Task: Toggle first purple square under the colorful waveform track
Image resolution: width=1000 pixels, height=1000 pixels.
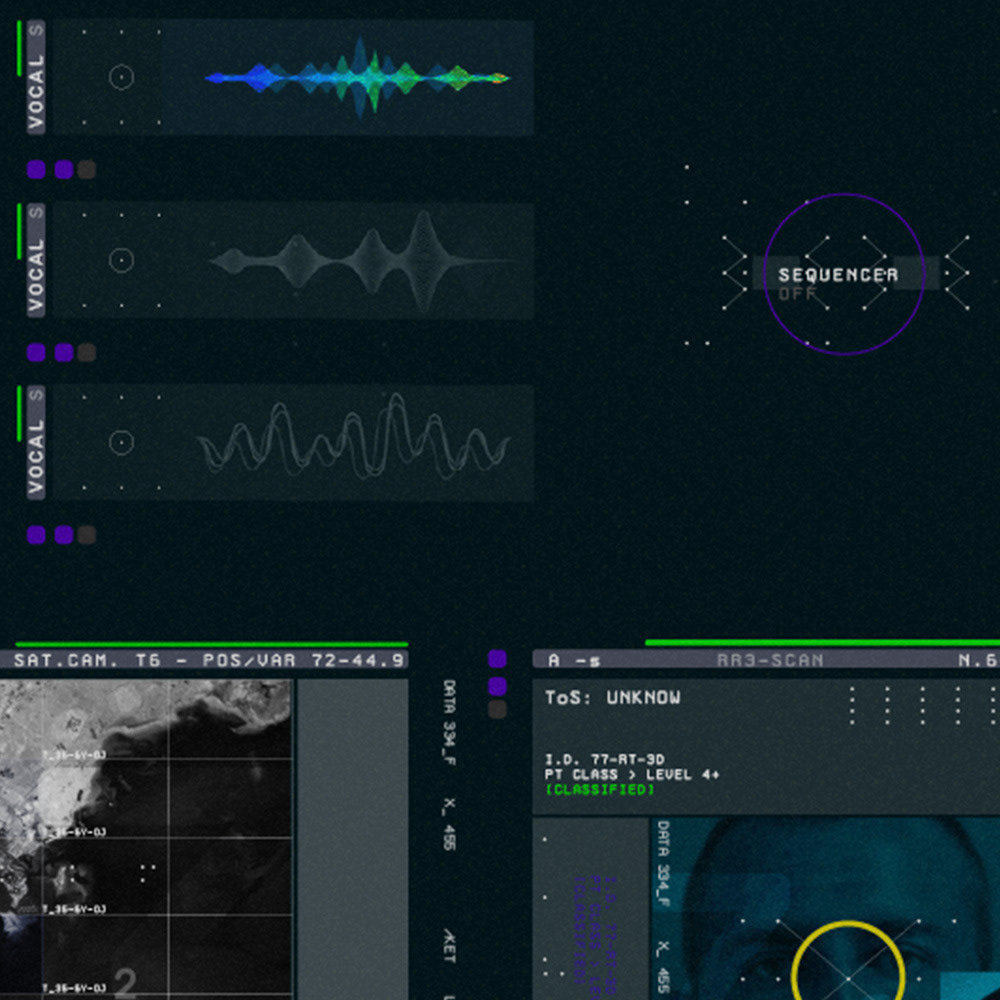Action: click(36, 170)
